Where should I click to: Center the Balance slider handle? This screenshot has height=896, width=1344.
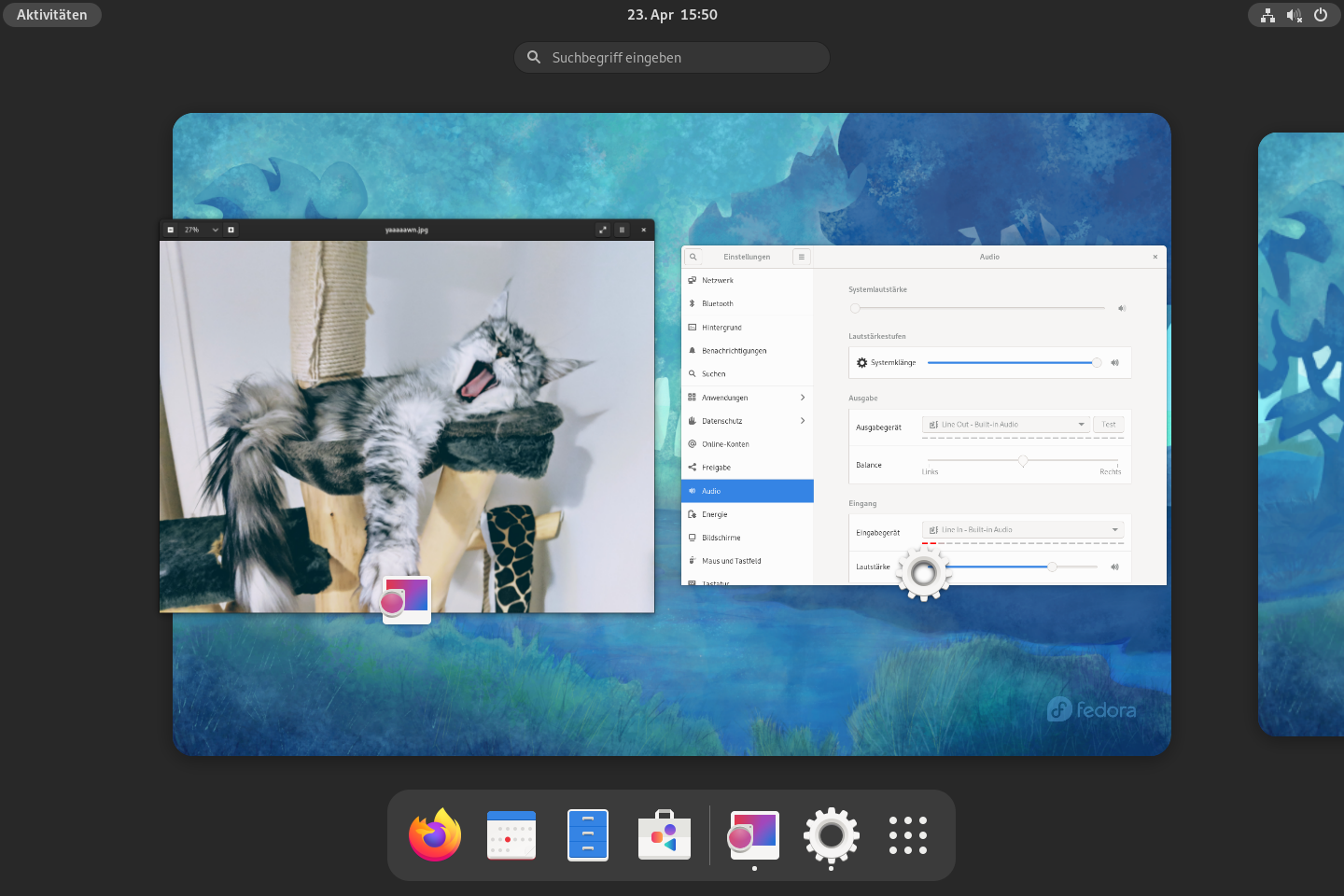[1022, 460]
